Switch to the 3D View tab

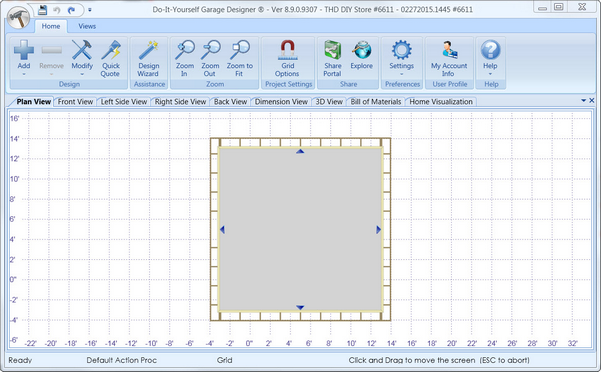point(329,102)
